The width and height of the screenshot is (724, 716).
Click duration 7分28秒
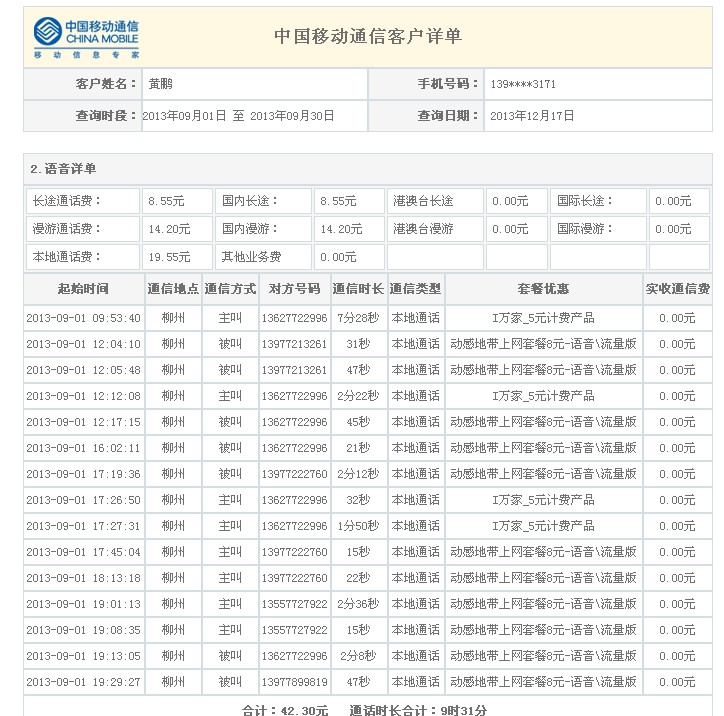(358, 318)
